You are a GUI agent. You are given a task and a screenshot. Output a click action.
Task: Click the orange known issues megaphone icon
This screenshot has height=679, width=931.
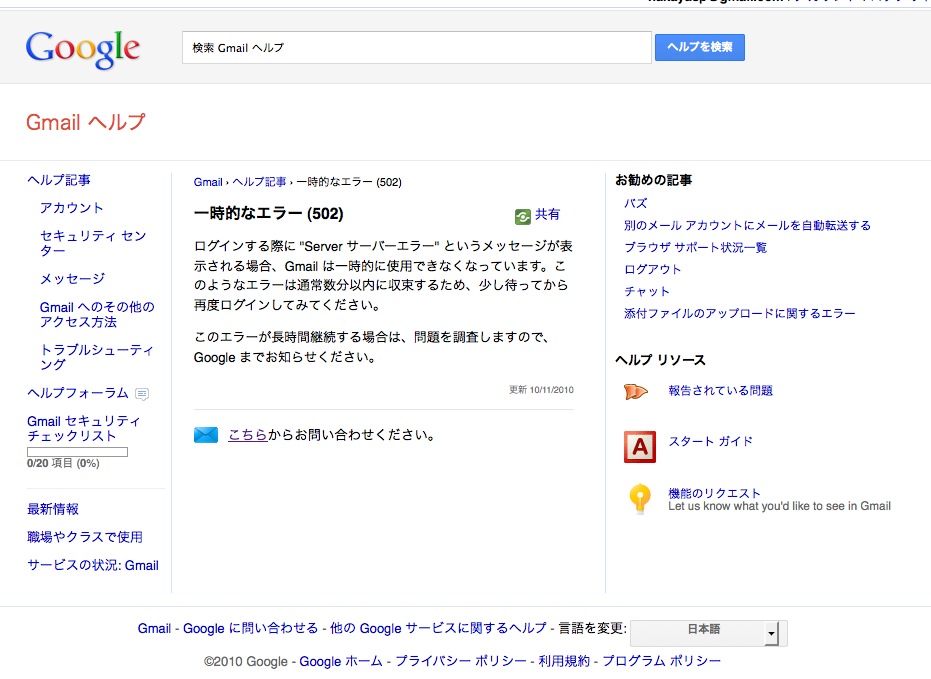pyautogui.click(x=636, y=392)
